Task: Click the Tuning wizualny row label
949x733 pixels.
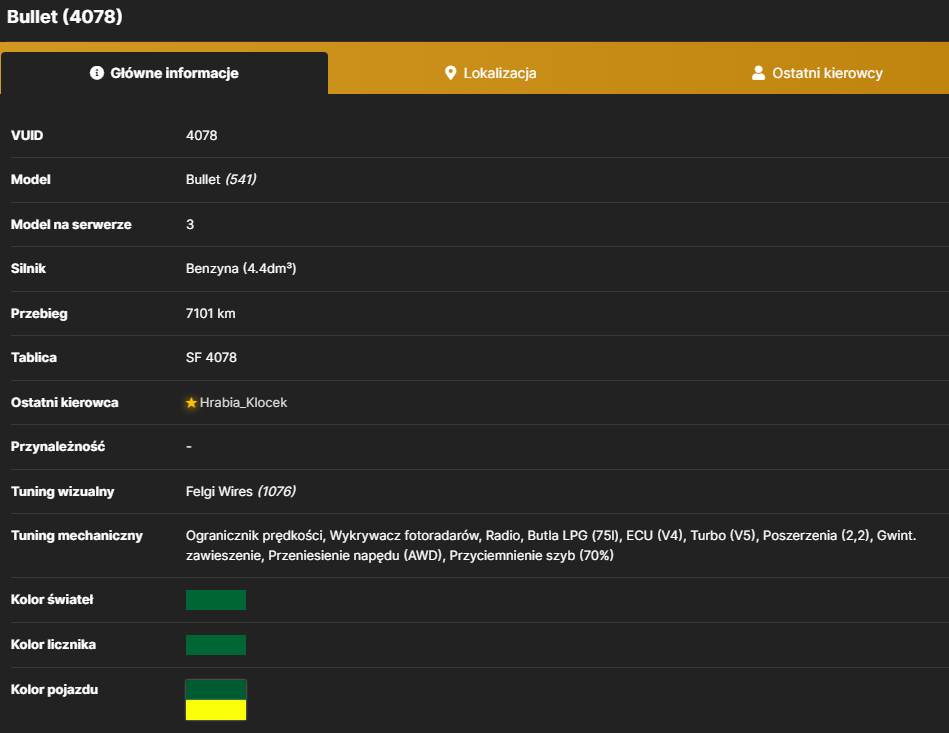Action: (62, 491)
